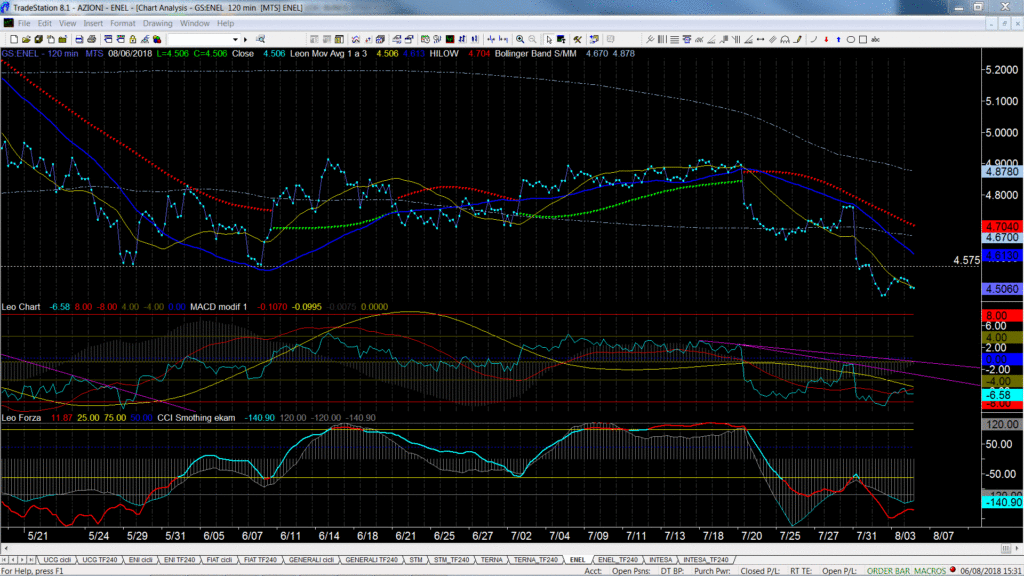The image size is (1024, 576).
Task: Switch to the TERNA tab
Action: [x=492, y=560]
